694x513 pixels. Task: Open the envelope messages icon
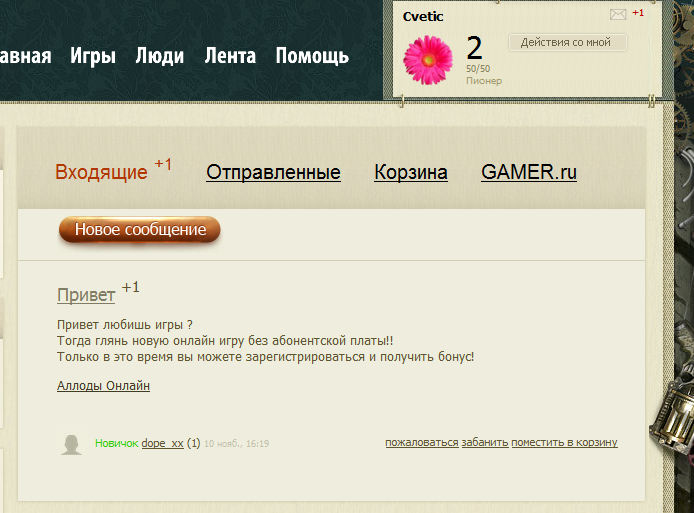(x=618, y=15)
